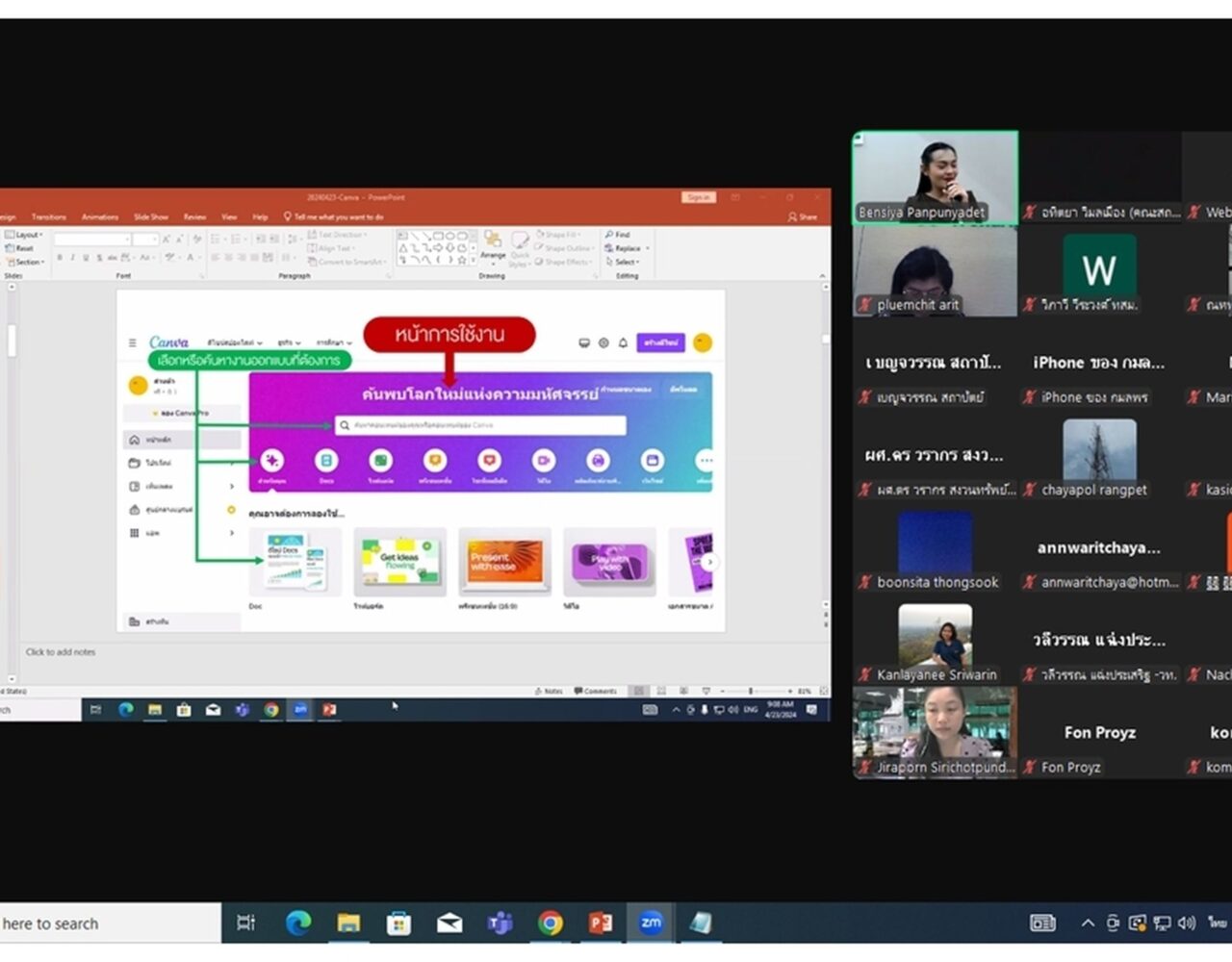Start the Slide Show from the status bar icon
The height and width of the screenshot is (962, 1232).
[x=706, y=691]
